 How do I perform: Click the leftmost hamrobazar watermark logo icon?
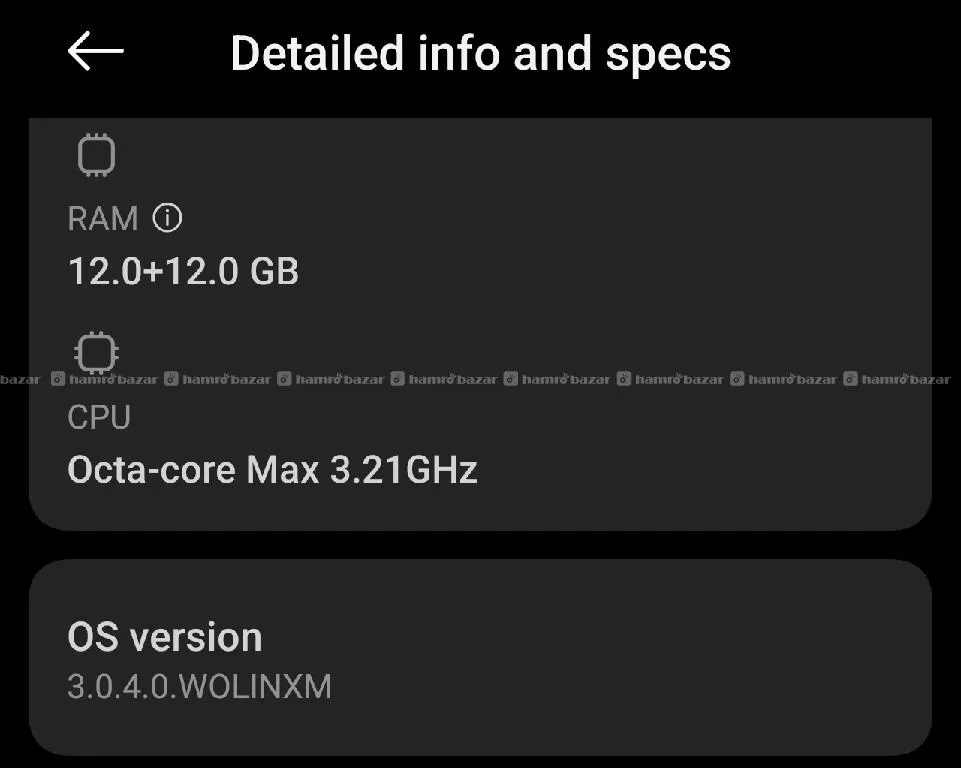(x=58, y=380)
